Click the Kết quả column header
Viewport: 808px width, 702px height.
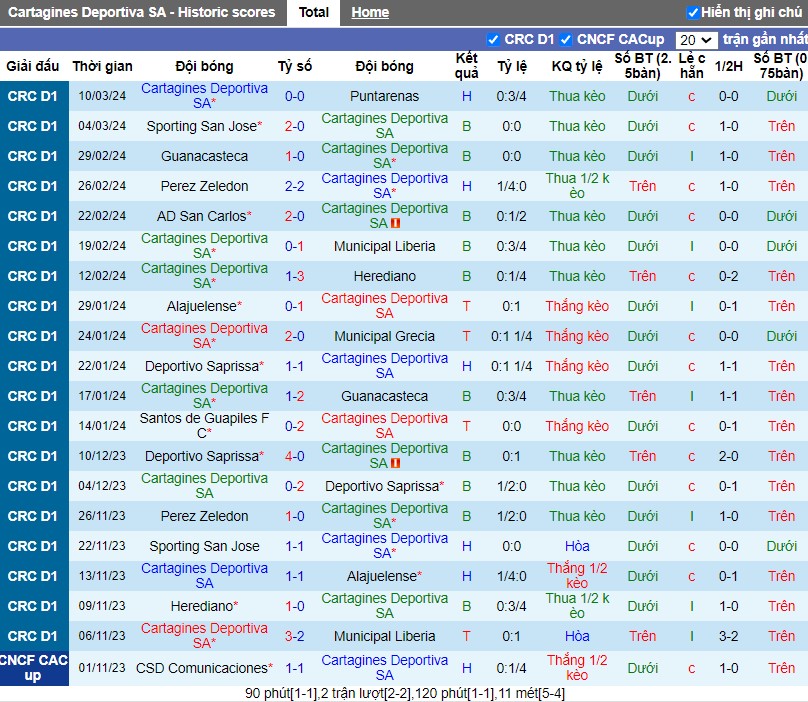pos(466,66)
